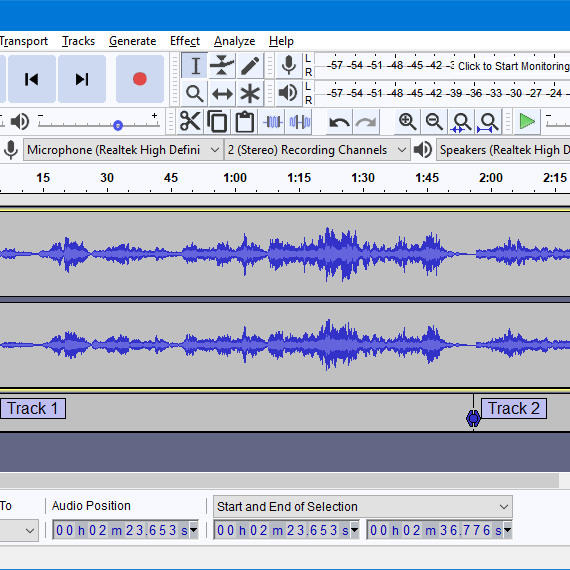Select the Envelope tool
Image resolution: width=570 pixels, height=570 pixels.
pyautogui.click(x=222, y=65)
